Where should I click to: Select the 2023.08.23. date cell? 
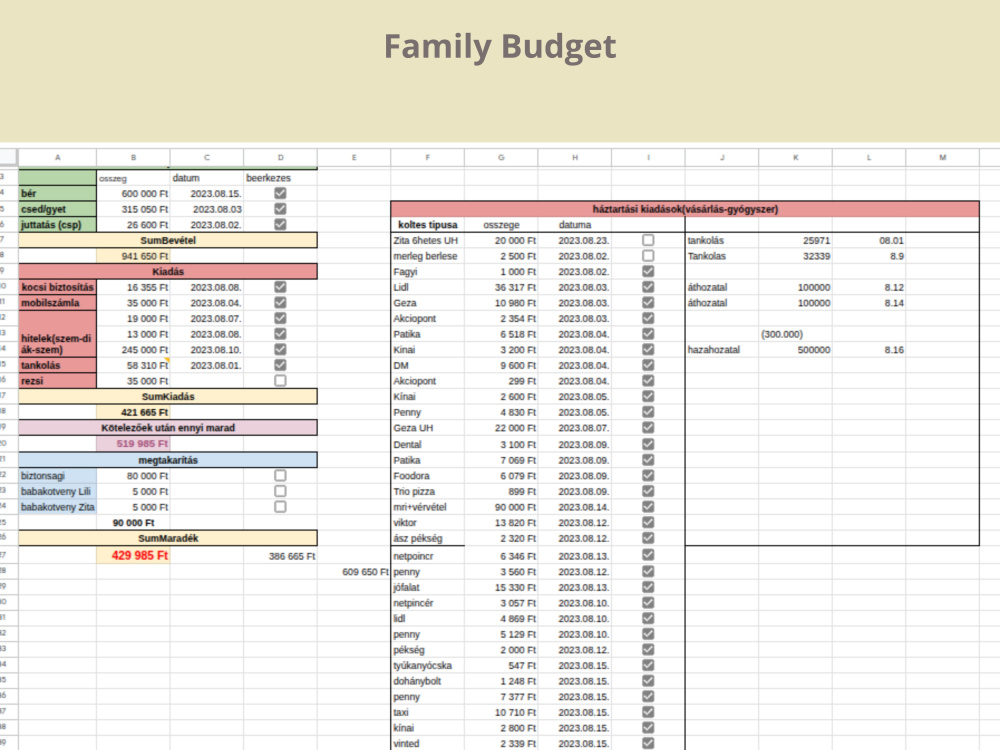click(x=575, y=240)
